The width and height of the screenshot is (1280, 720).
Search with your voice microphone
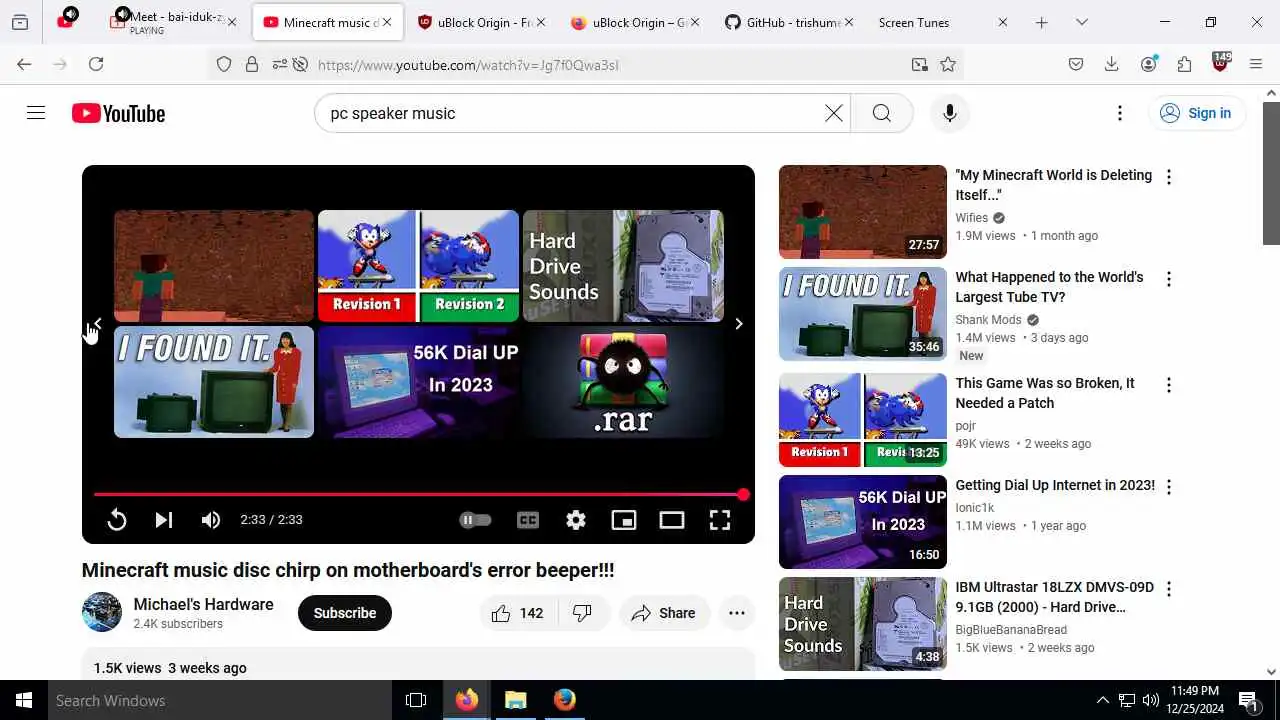click(950, 113)
